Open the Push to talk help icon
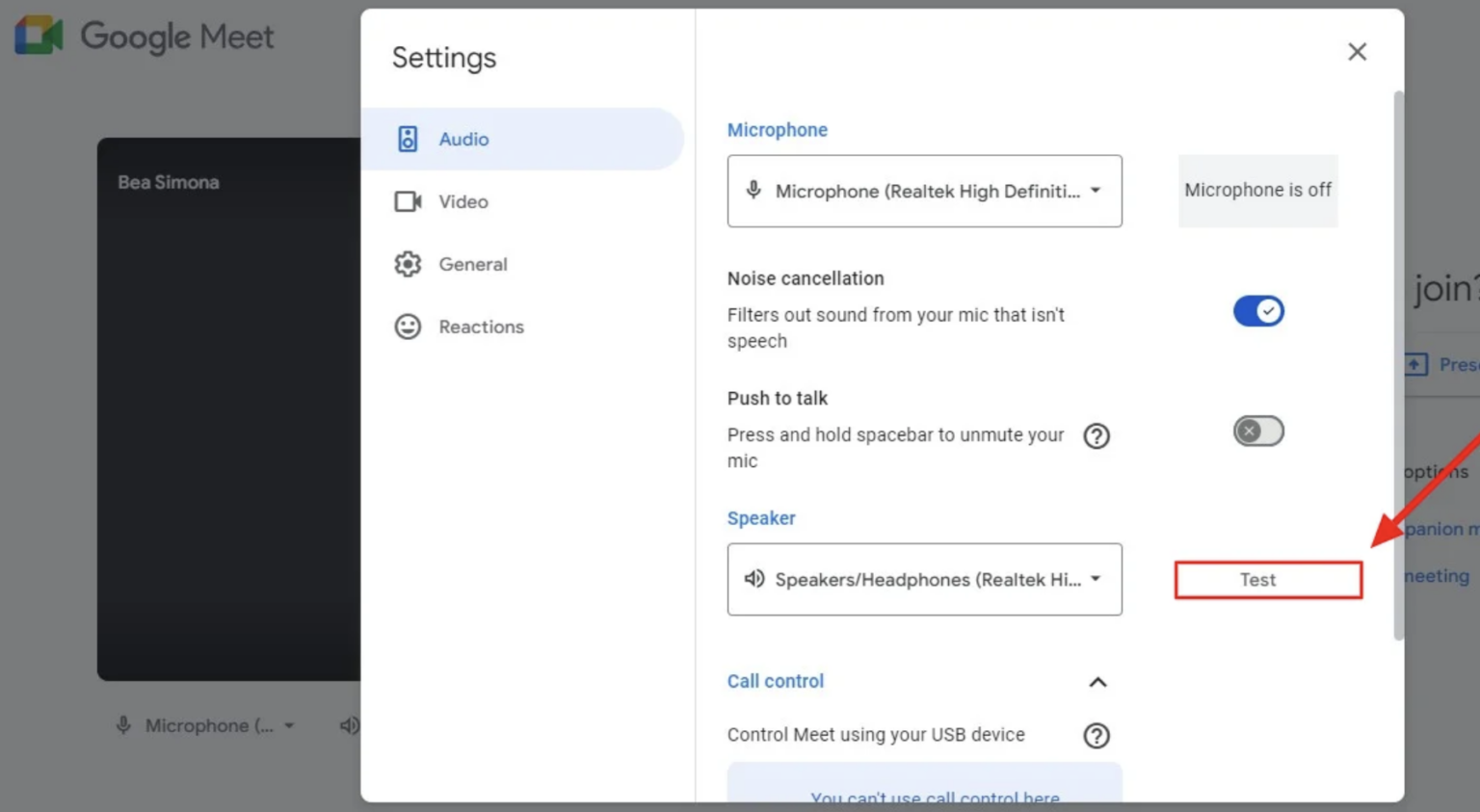Viewport: 1480px width, 812px height. pos(1096,435)
